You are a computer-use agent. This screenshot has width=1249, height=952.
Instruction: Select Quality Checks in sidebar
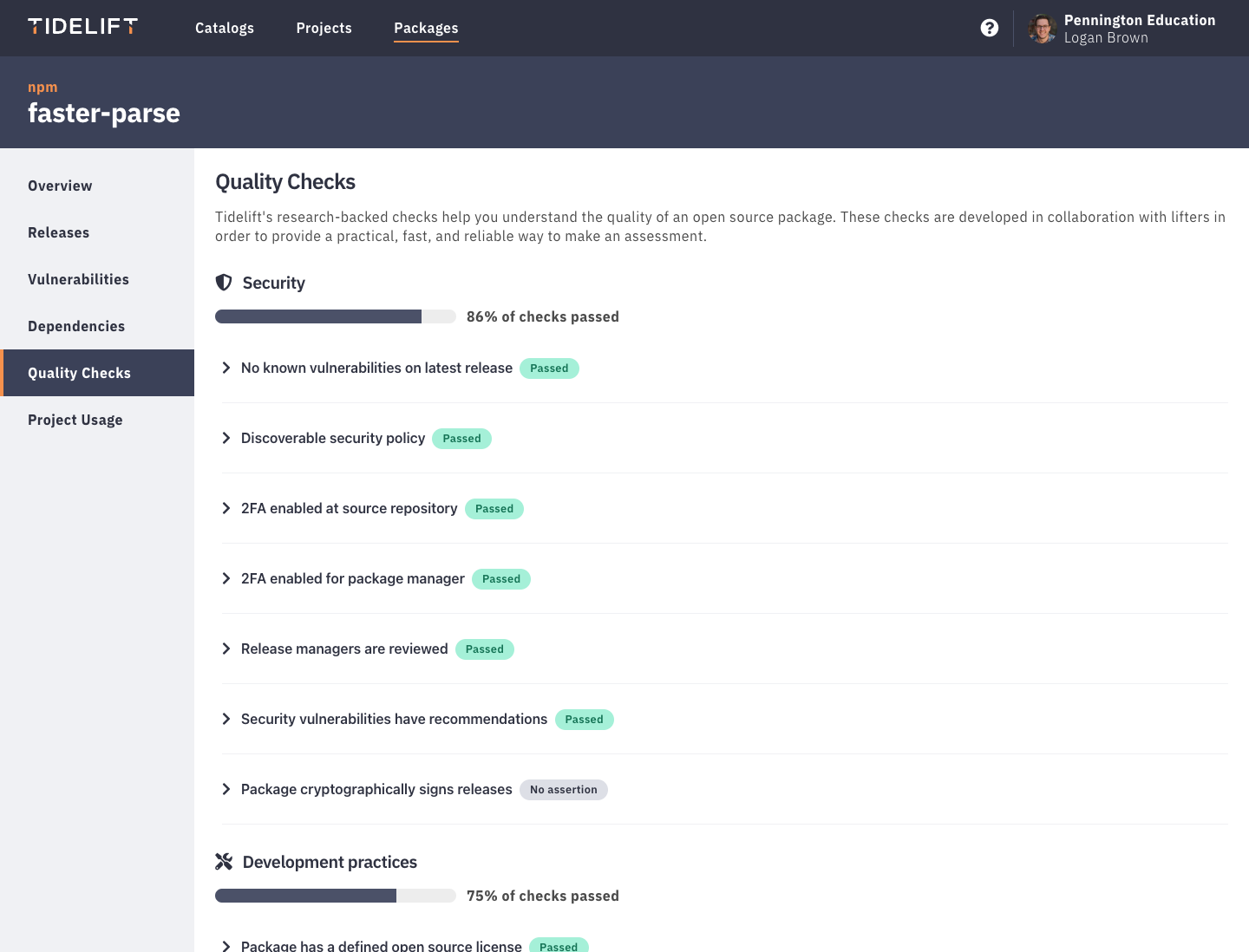[x=97, y=373]
